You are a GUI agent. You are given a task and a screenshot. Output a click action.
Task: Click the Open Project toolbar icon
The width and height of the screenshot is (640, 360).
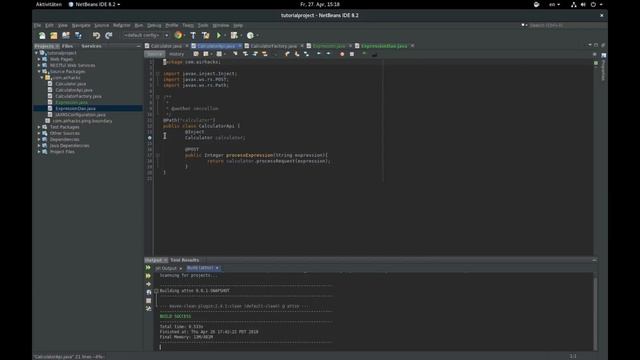(x=66, y=36)
